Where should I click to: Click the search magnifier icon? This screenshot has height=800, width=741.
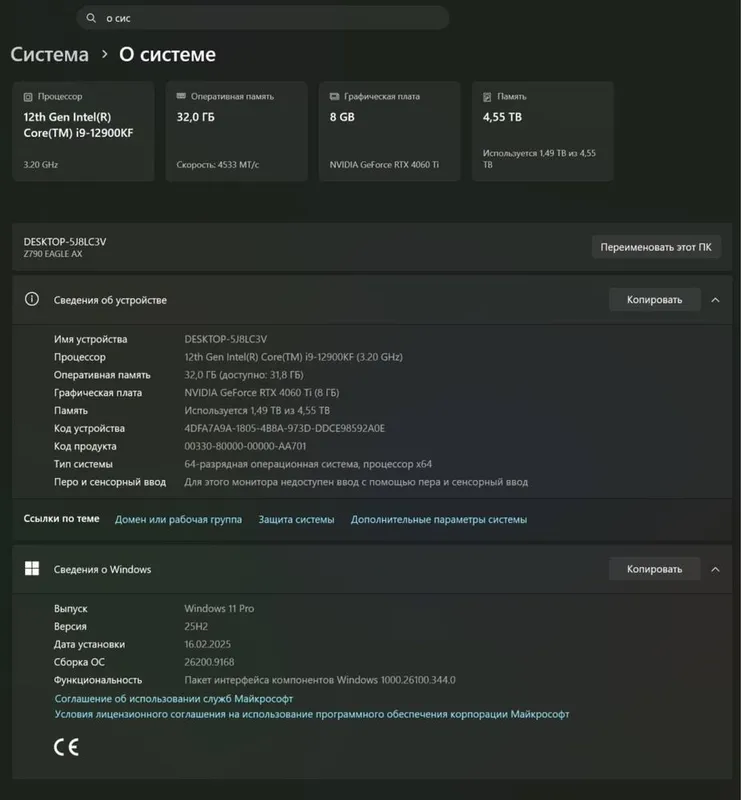(x=91, y=18)
